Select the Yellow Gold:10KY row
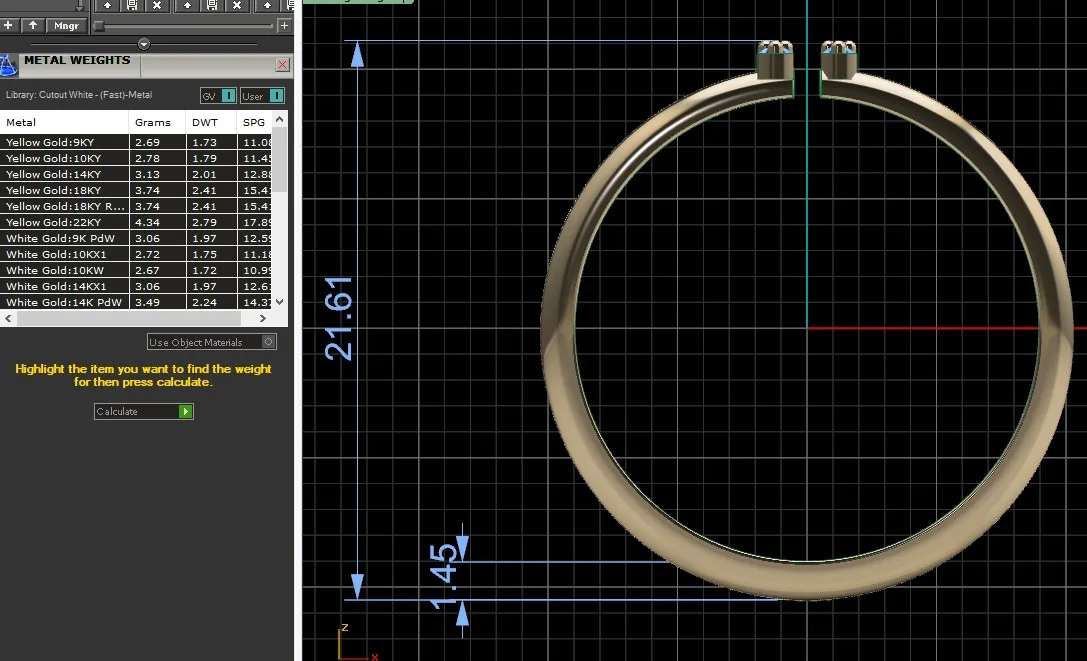The image size is (1087, 661). click(x=136, y=158)
